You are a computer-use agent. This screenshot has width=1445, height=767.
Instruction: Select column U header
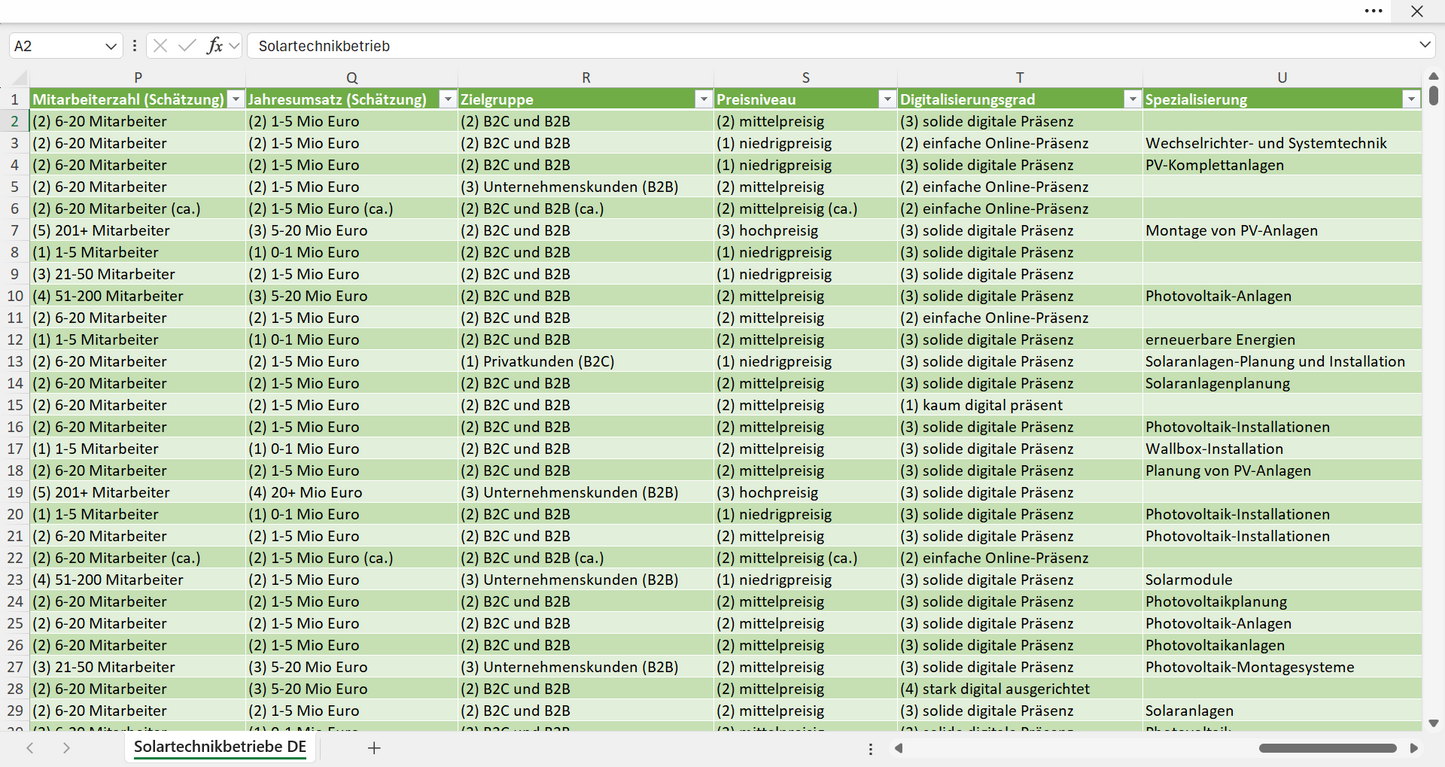[x=1282, y=77]
